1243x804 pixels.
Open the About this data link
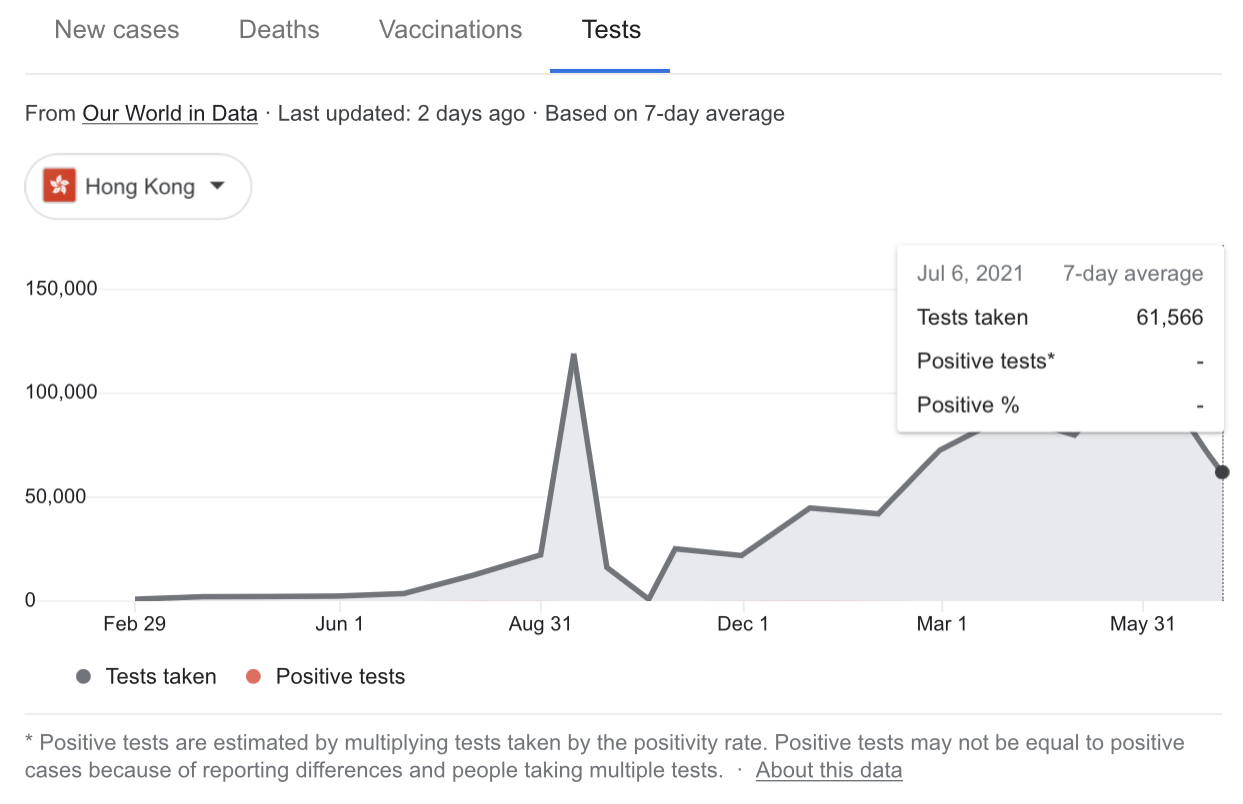(x=829, y=770)
